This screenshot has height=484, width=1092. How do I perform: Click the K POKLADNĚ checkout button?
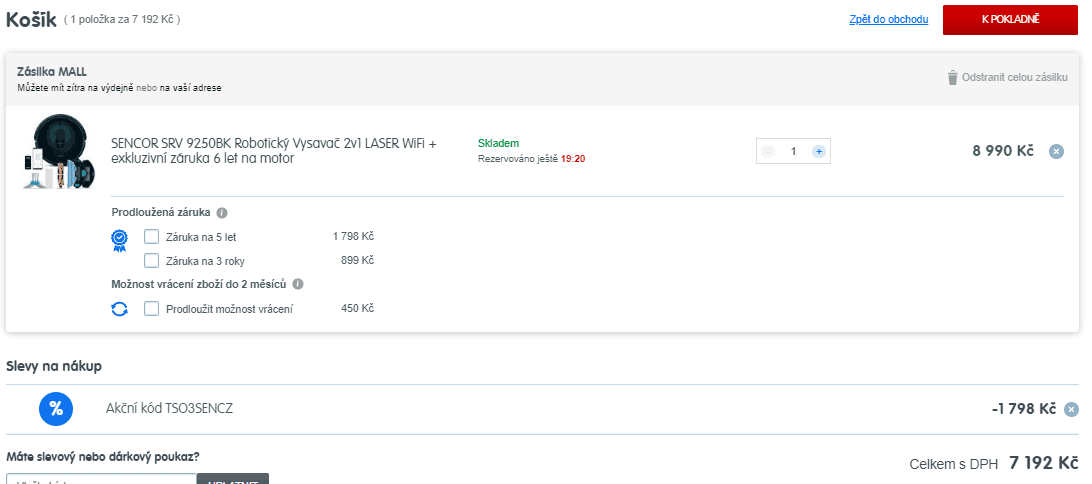(x=1010, y=19)
